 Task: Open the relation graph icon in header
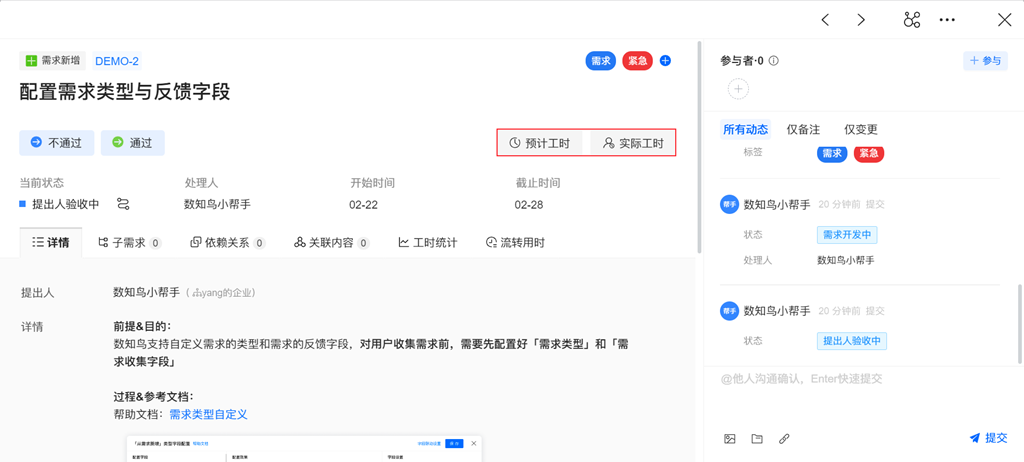tap(912, 20)
